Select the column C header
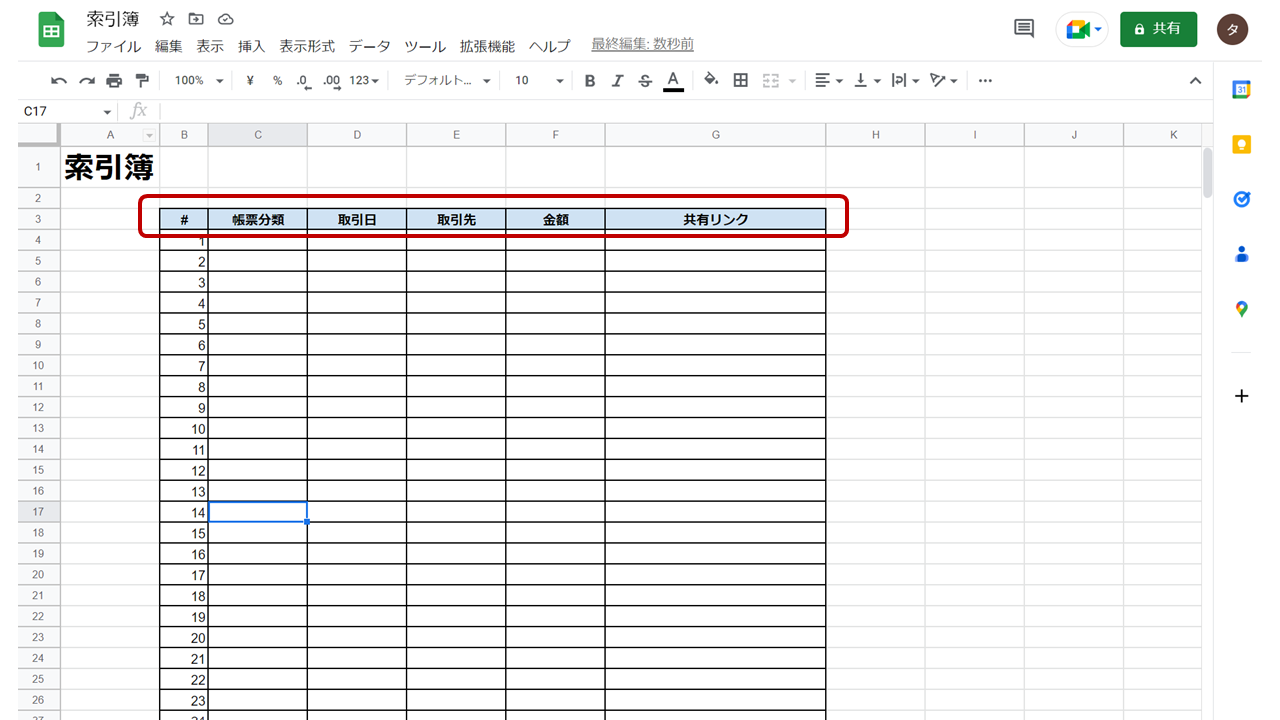The width and height of the screenshot is (1280, 720). coord(258,135)
